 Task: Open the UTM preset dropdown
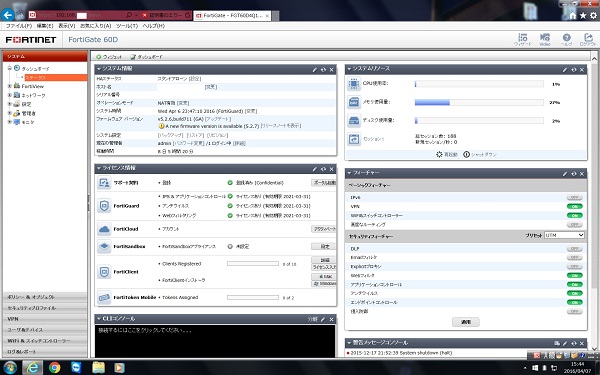point(564,235)
